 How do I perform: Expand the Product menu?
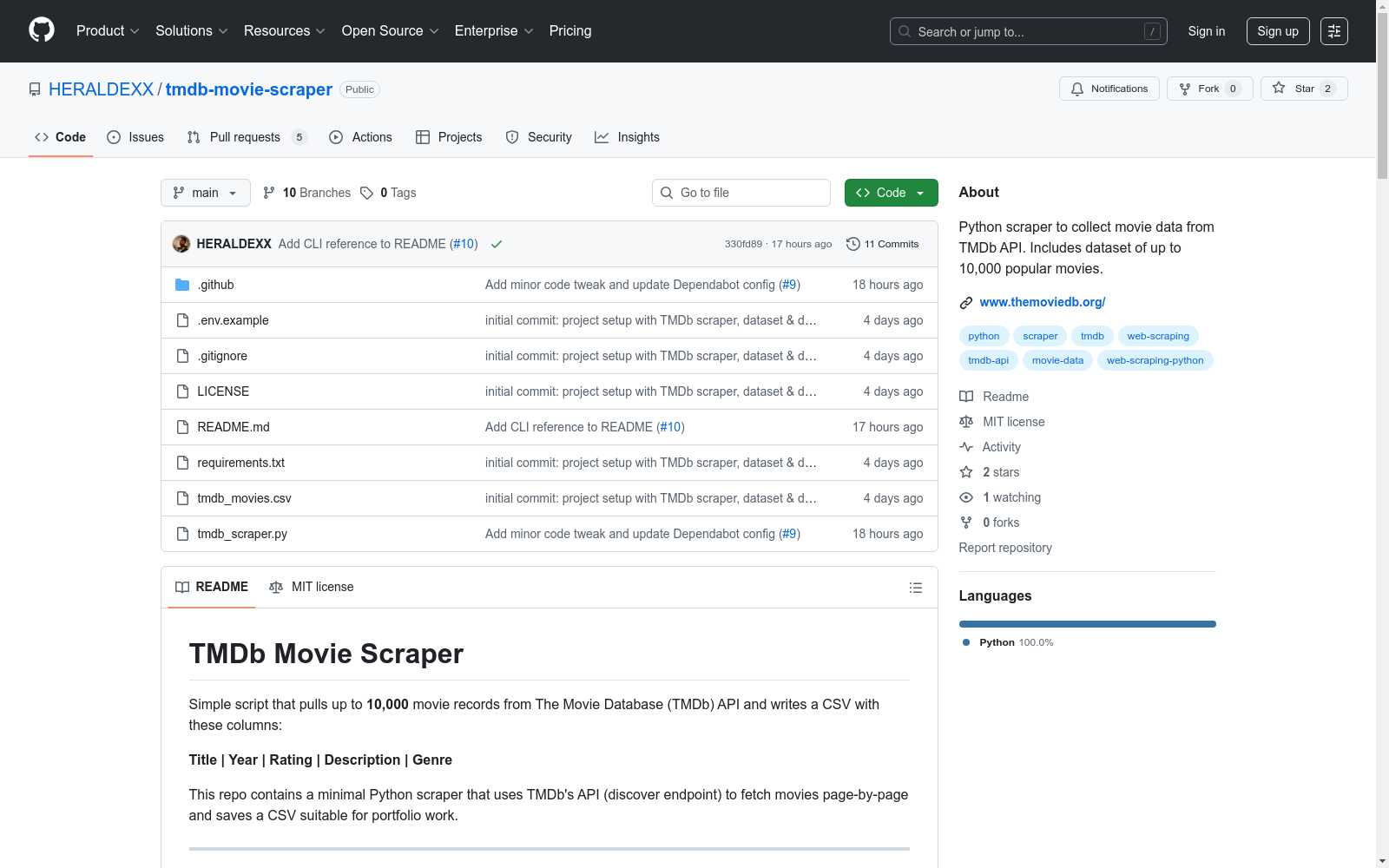108,31
